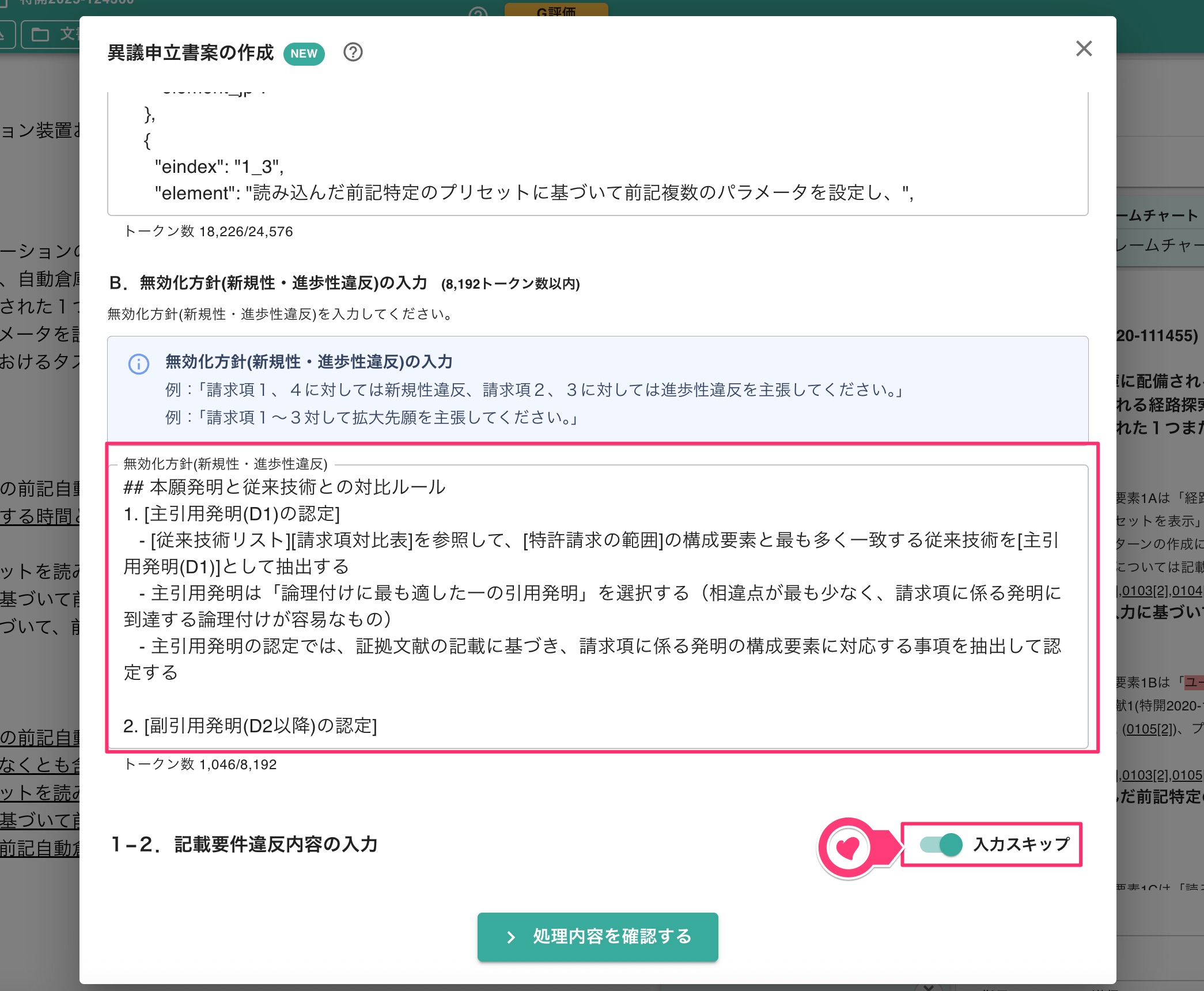
Task: Click the line ## 本願発明と従来技術との対比ルール
Action: pyautogui.click(x=285, y=487)
